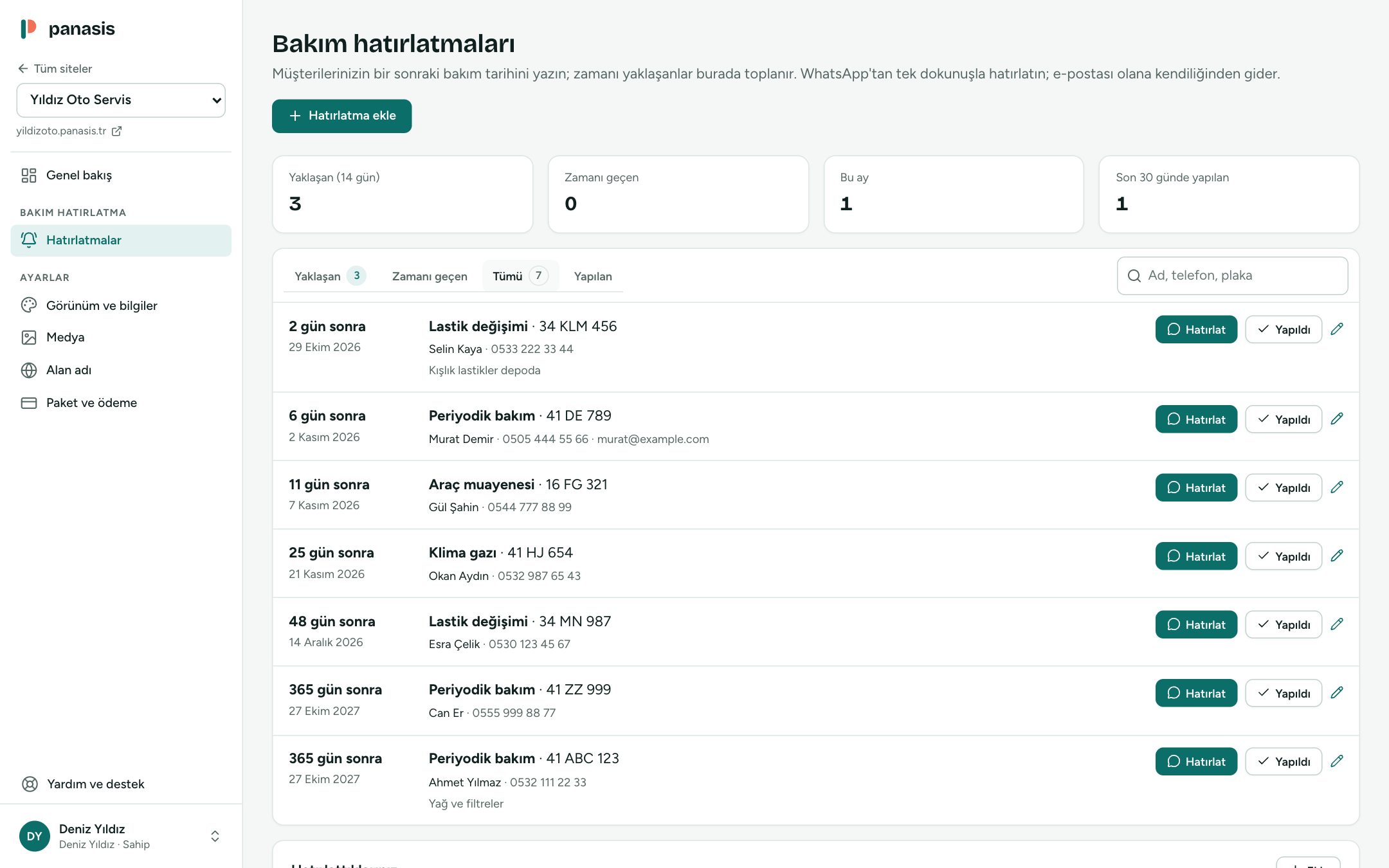
Task: Click the edit pencil for 34 KLM 456
Action: point(1337,329)
